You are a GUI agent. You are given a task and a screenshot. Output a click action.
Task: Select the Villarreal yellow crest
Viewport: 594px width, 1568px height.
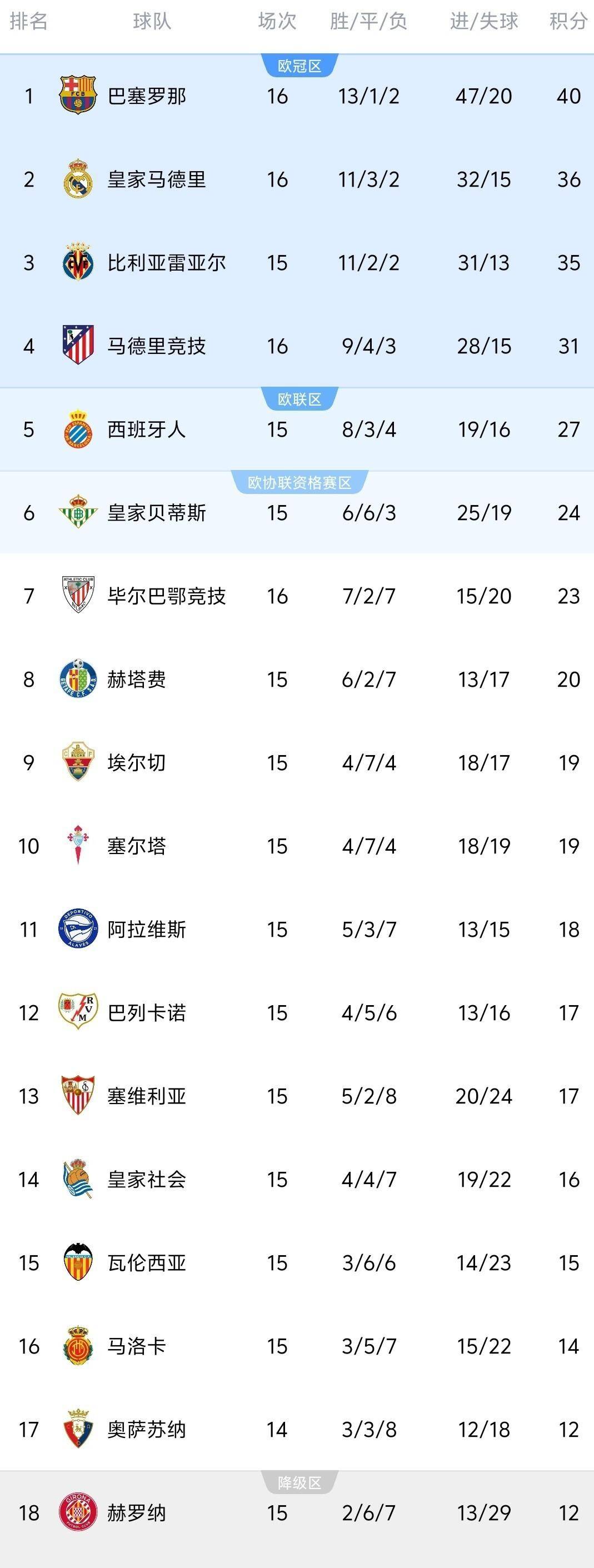[x=78, y=262]
